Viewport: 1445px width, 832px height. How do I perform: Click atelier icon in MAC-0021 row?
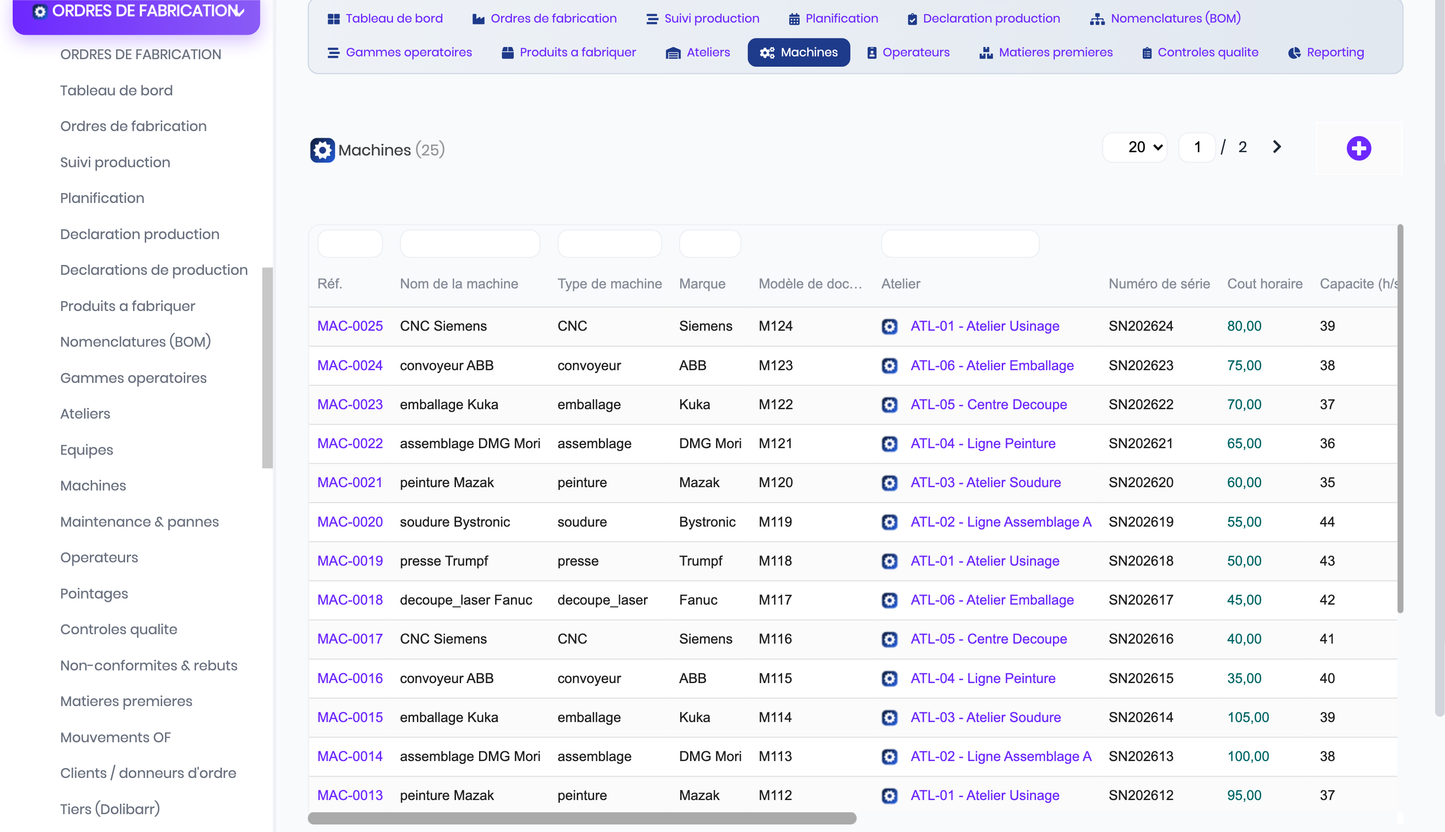pyautogui.click(x=889, y=483)
